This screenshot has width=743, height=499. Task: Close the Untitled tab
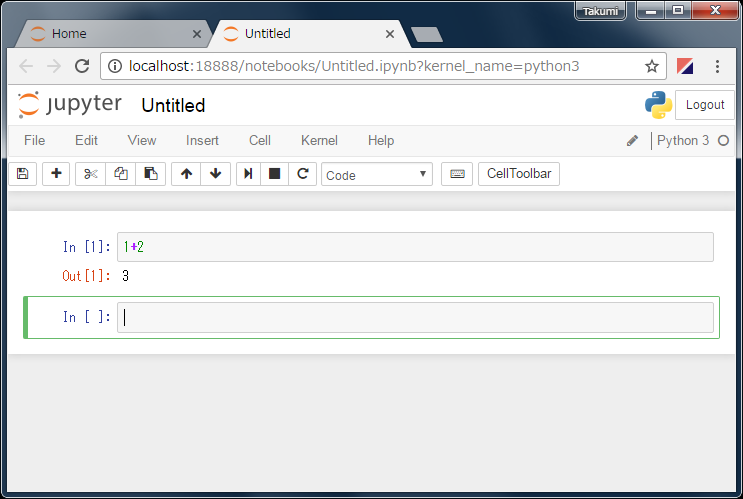pos(390,34)
